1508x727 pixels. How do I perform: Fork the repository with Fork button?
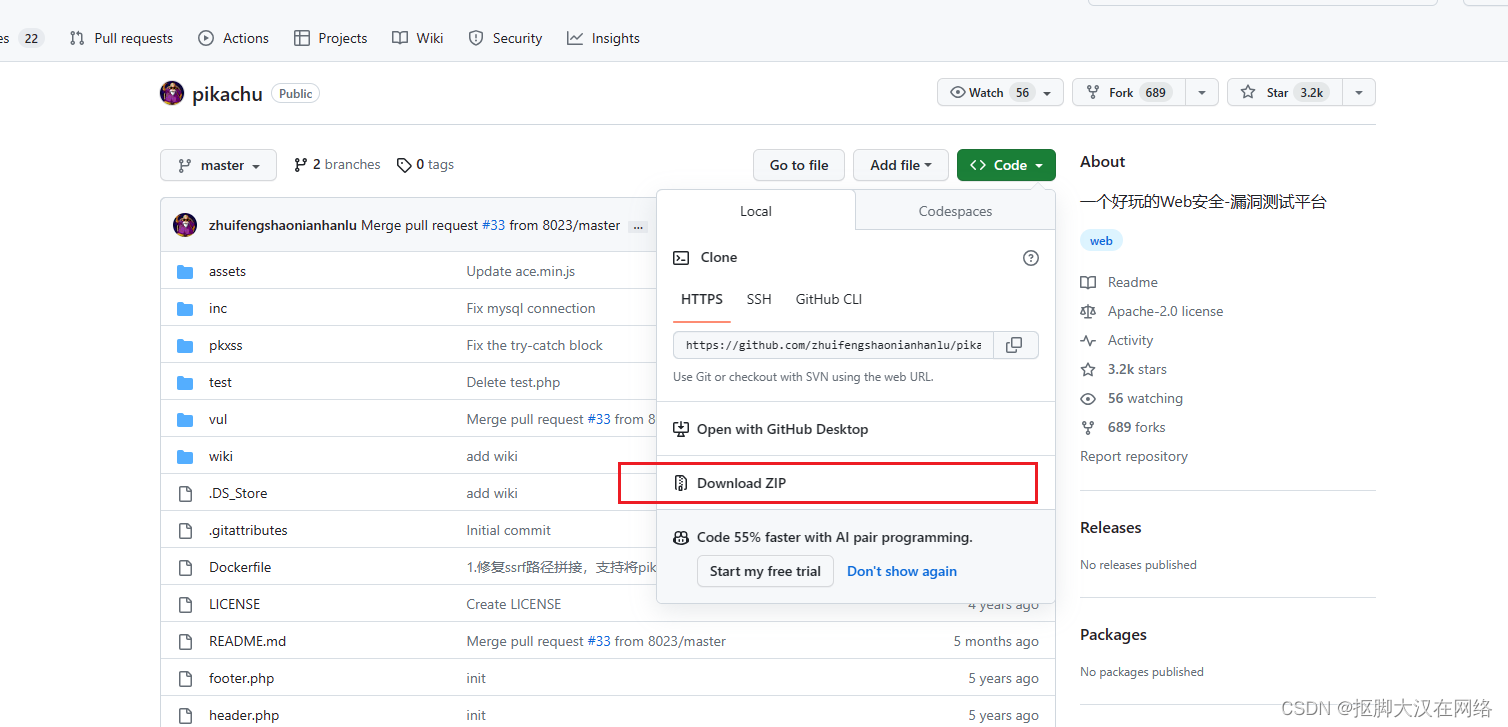pyautogui.click(x=1129, y=92)
